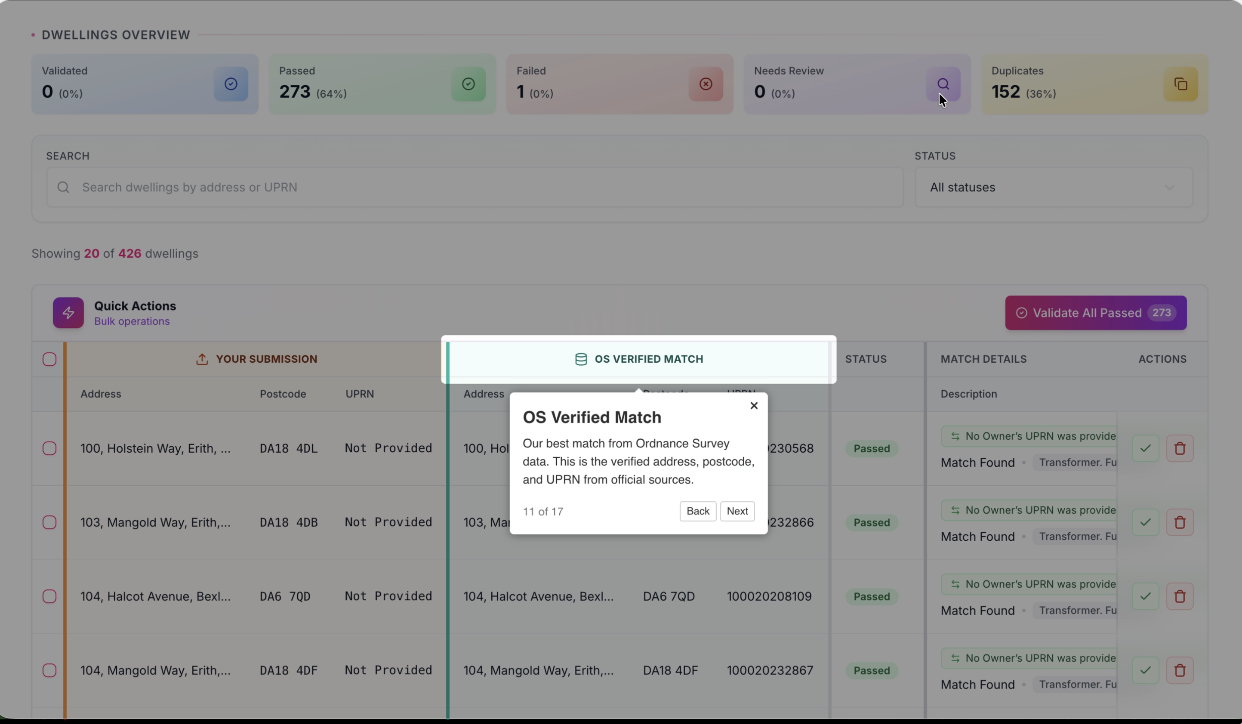
Task: Click the check-circle icon on the Passed card
Action: [x=468, y=84]
